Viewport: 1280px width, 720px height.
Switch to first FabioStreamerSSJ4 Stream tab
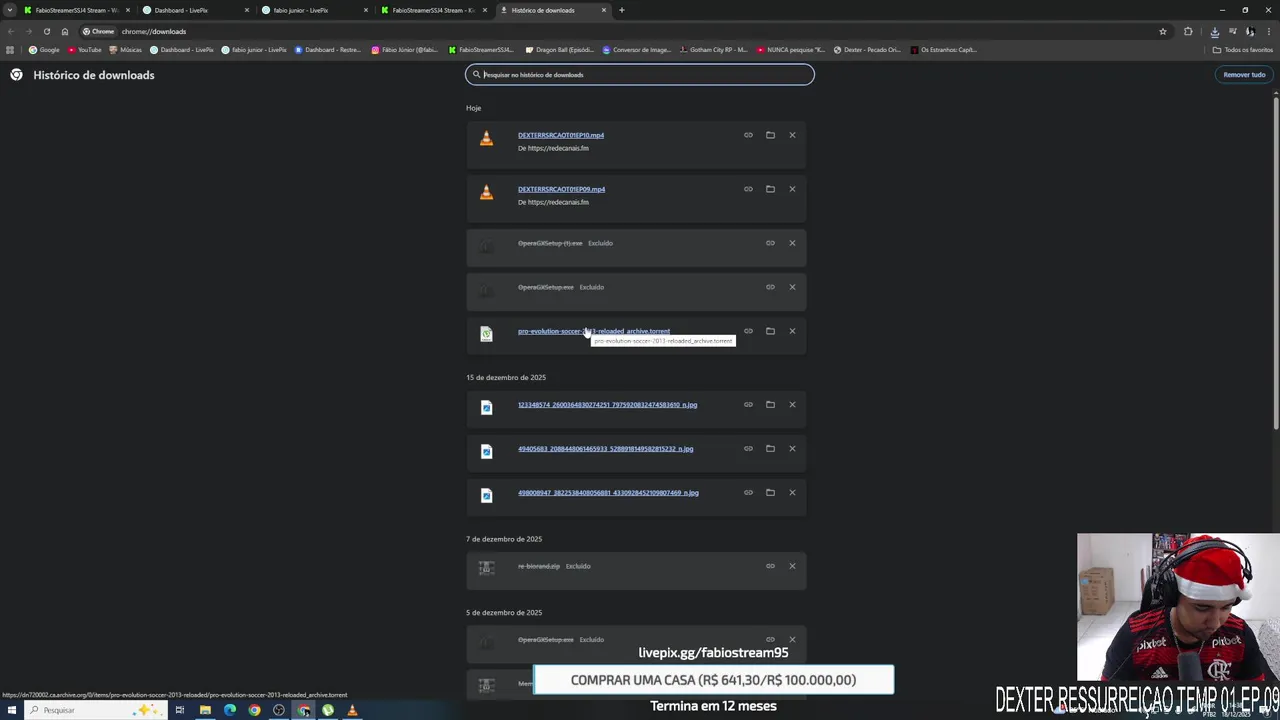coord(76,10)
